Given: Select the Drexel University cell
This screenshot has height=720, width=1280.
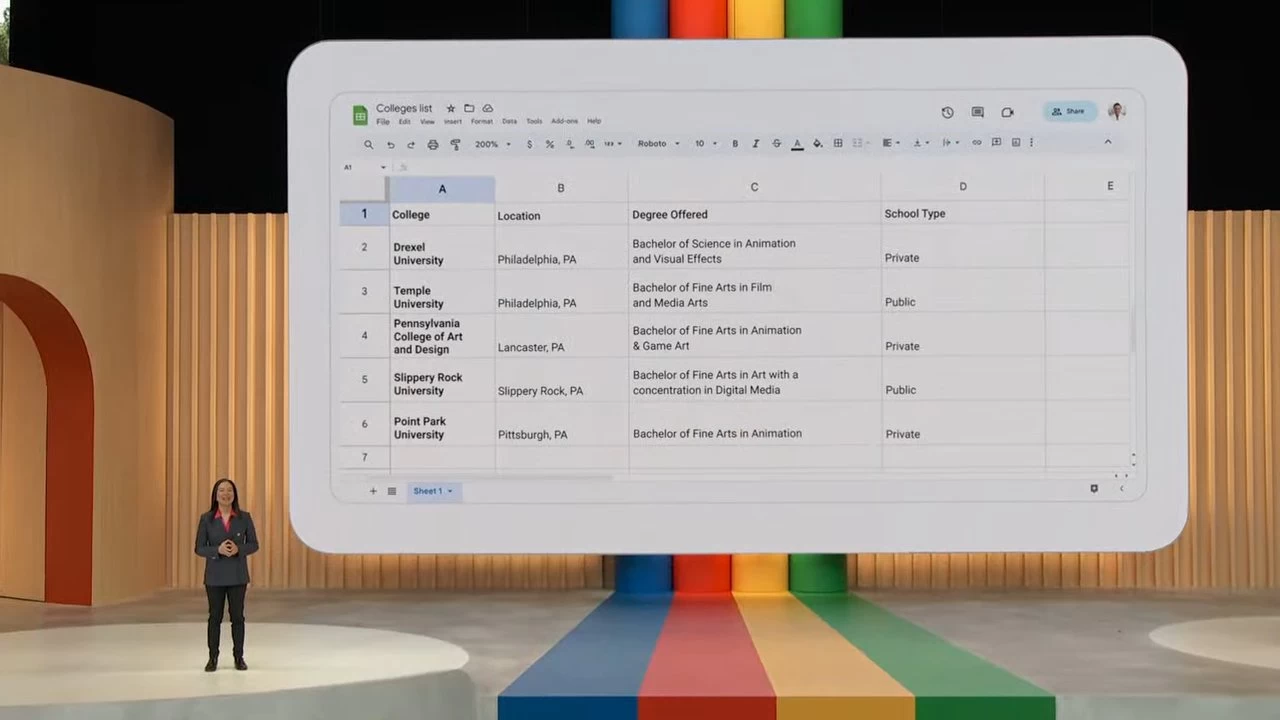Looking at the screenshot, I should coord(441,254).
